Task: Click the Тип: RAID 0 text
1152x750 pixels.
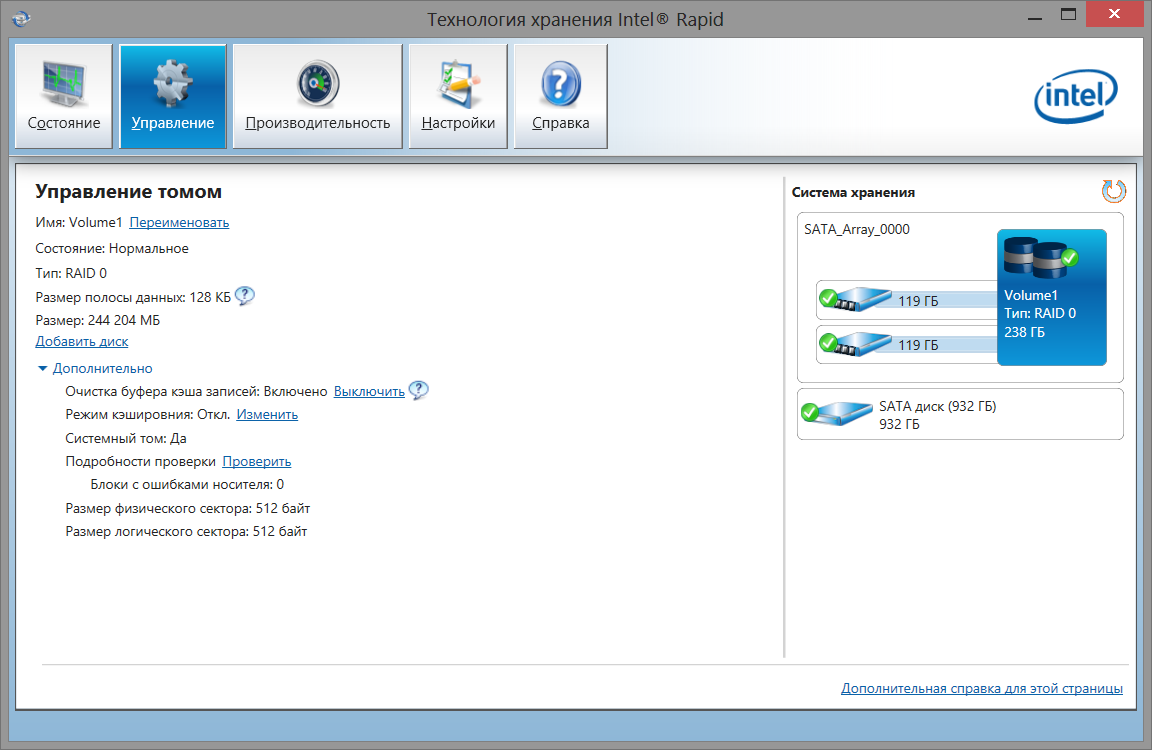Action: (x=71, y=273)
